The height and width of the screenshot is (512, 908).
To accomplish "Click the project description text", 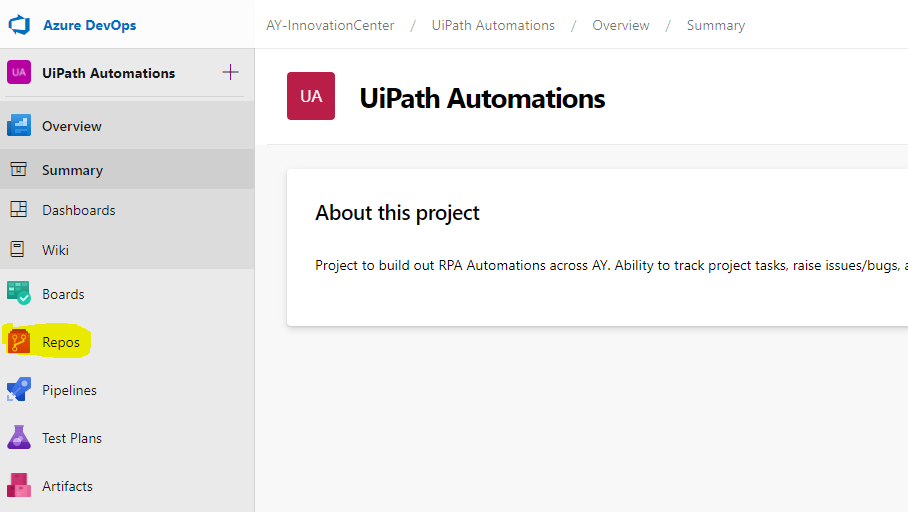I will (x=611, y=265).
